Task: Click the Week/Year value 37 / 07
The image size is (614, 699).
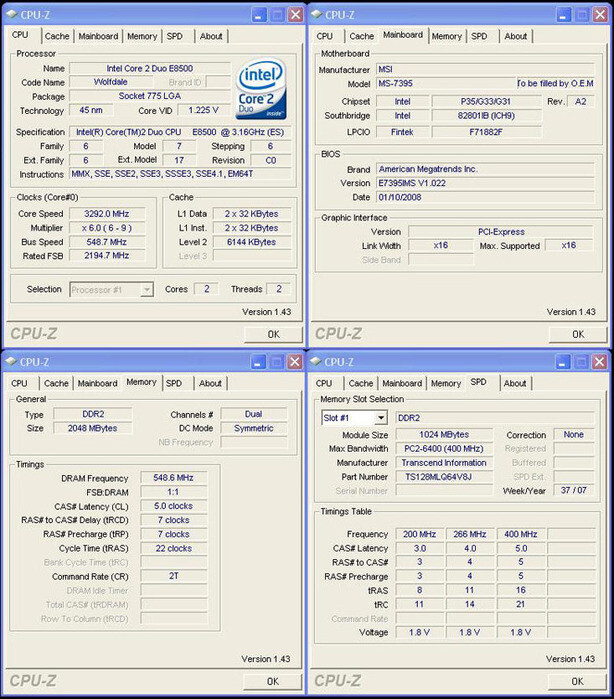Action: click(574, 490)
